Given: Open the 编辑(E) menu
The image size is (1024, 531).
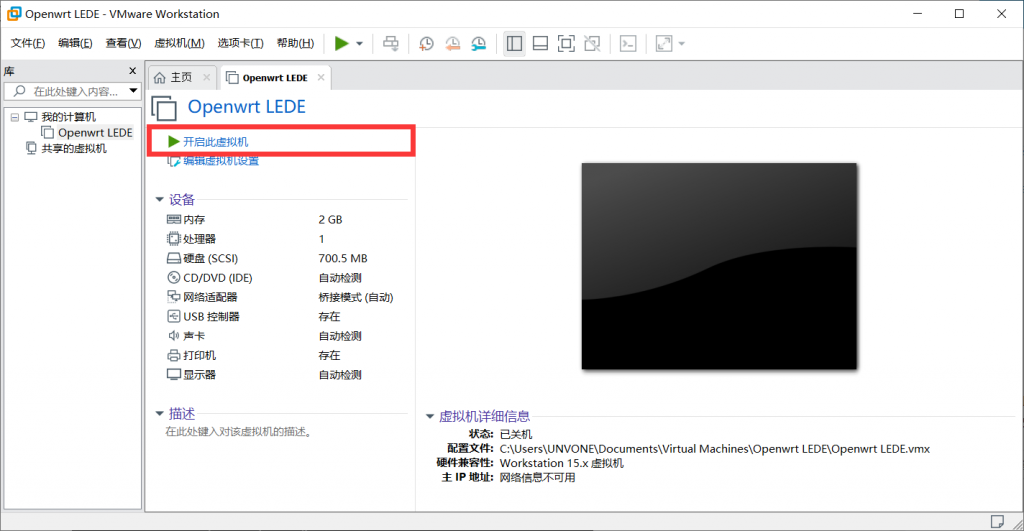Looking at the screenshot, I should [75, 43].
